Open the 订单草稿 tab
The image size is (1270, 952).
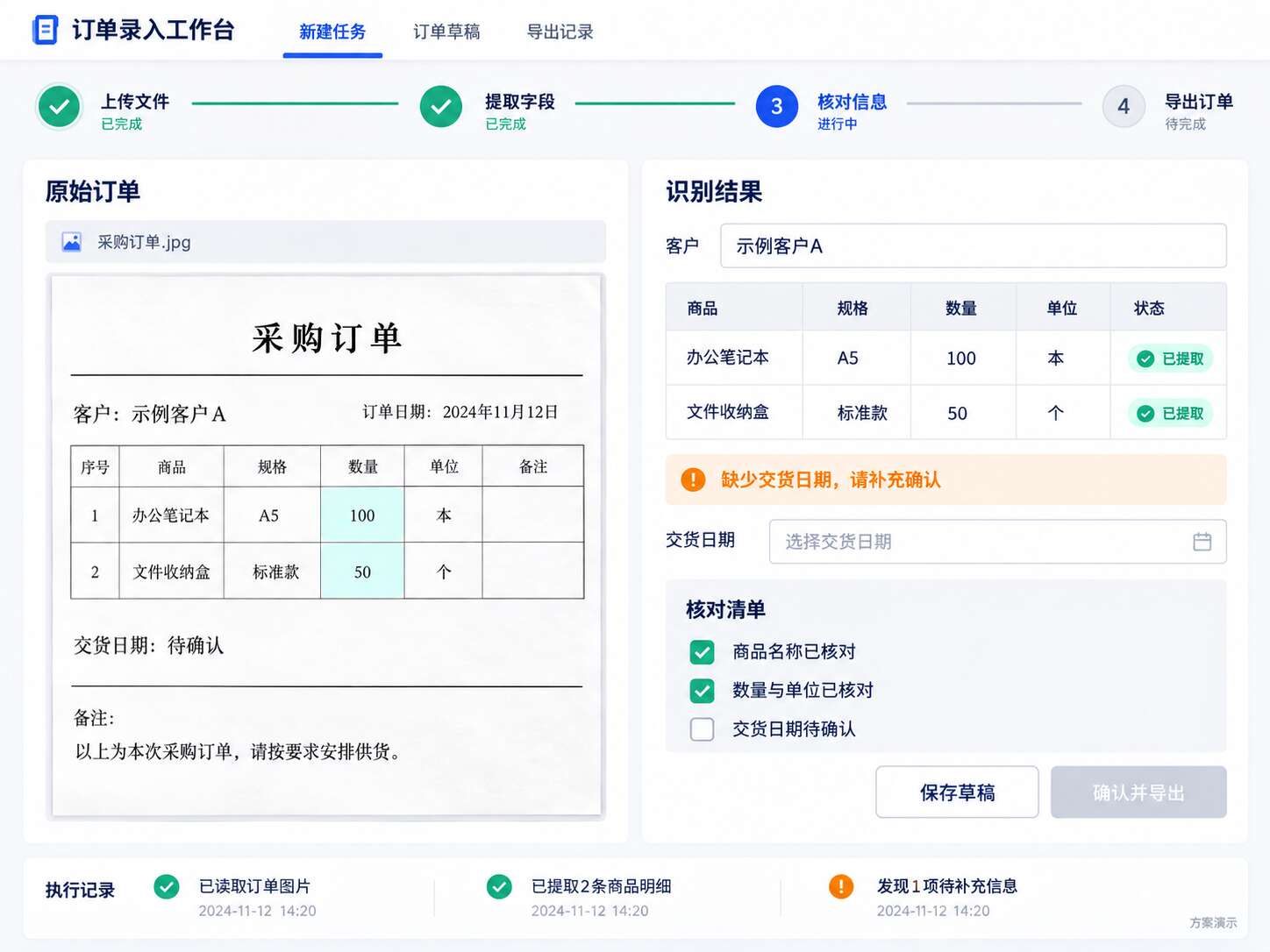coord(446,32)
